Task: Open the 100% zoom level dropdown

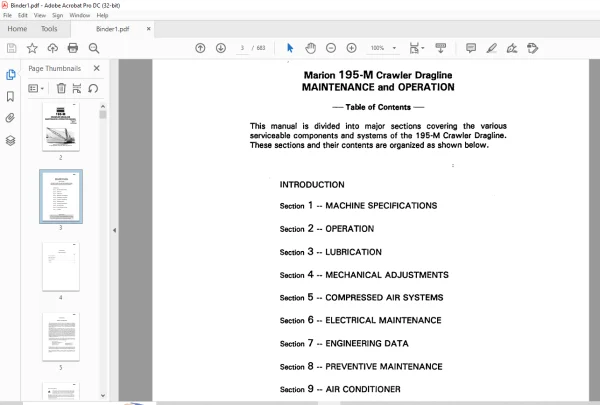Action: click(x=383, y=48)
